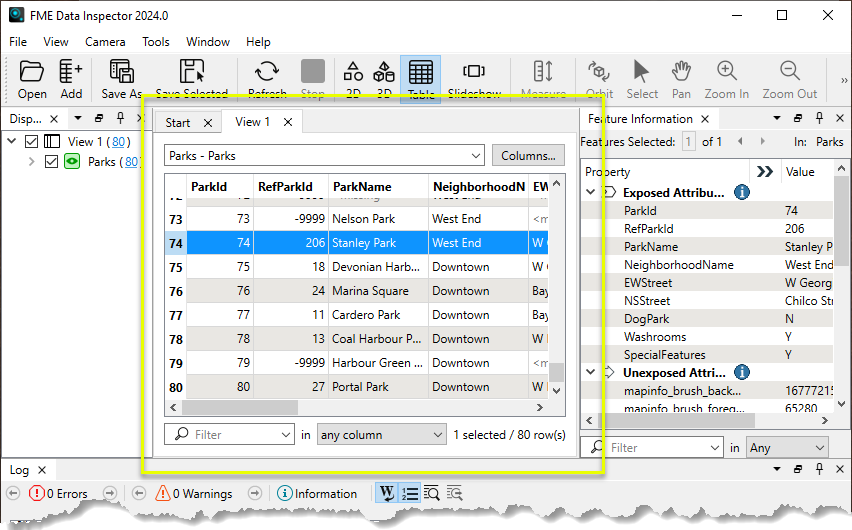Click the table's horizontal scrollbar thumb
The width and height of the screenshot is (852, 530).
click(x=234, y=408)
